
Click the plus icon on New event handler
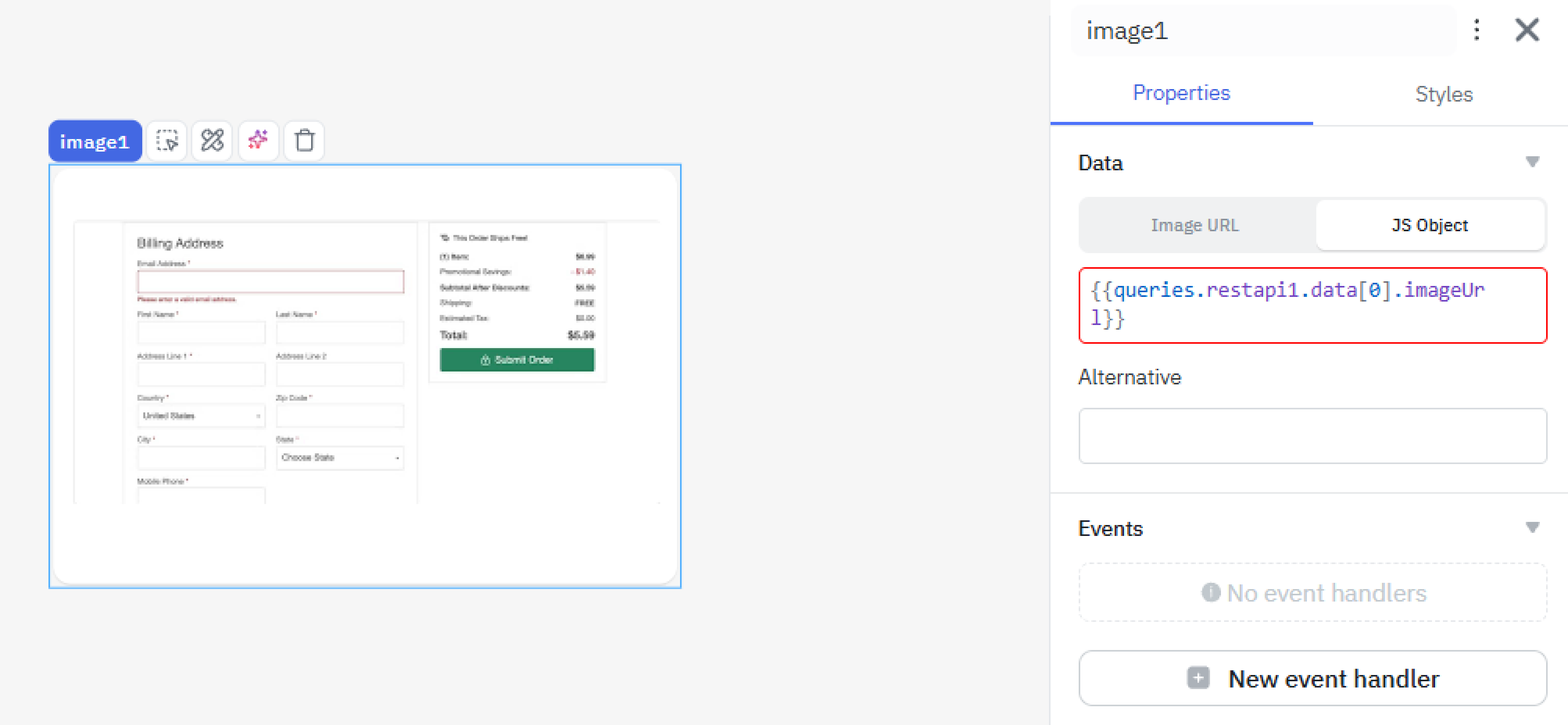(1197, 678)
